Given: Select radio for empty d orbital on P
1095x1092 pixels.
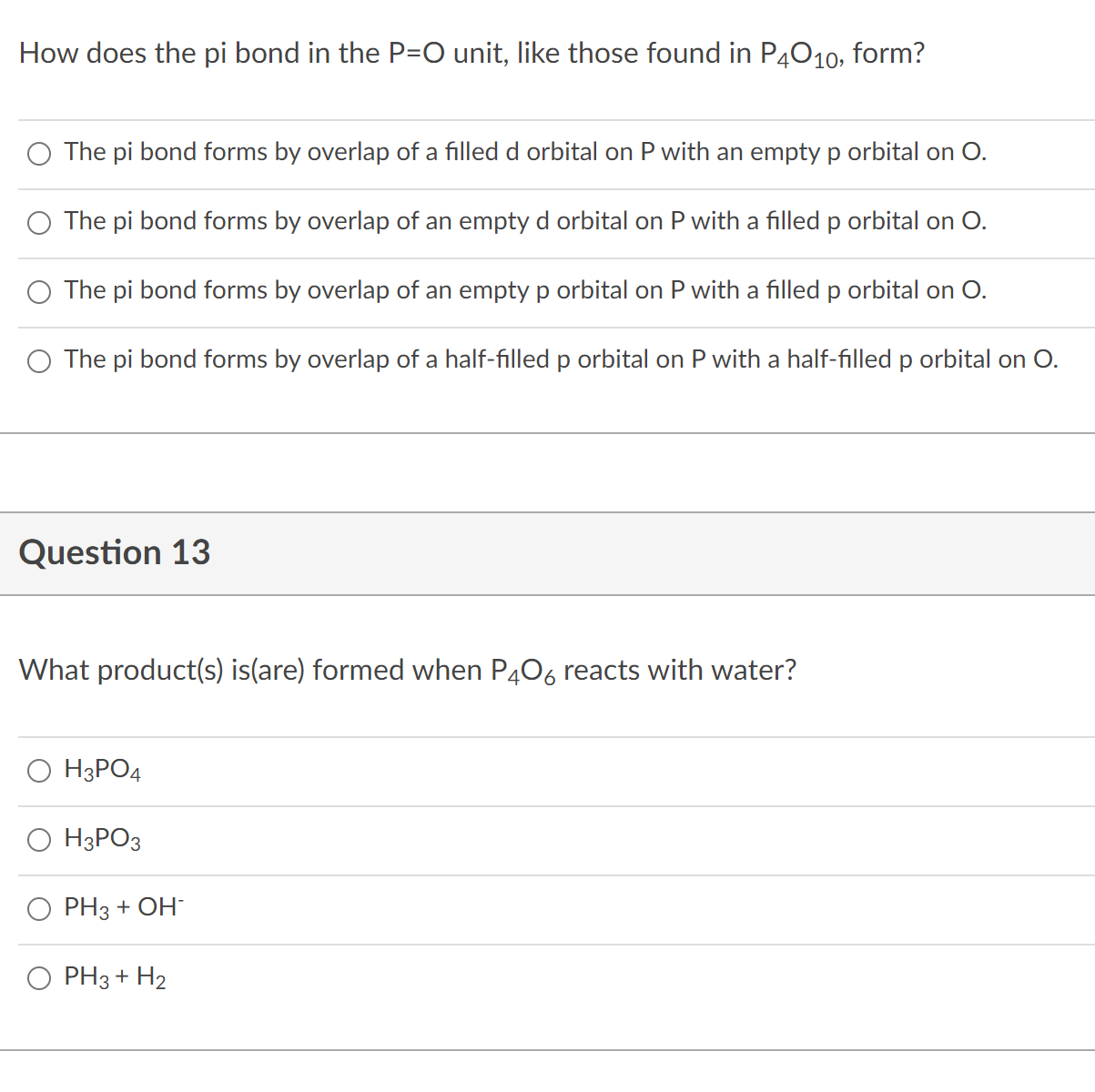Looking at the screenshot, I should tap(39, 223).
